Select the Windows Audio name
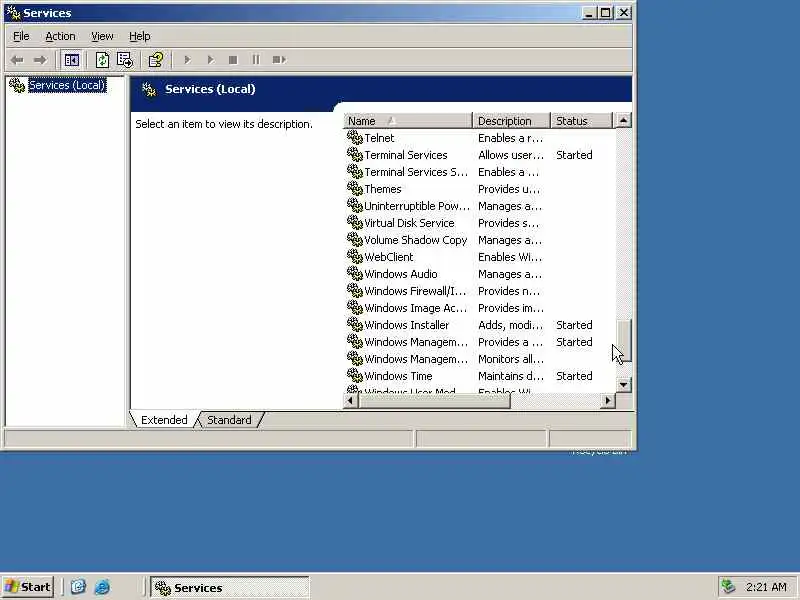Screen dimensions: 800x600 pyautogui.click(x=401, y=274)
